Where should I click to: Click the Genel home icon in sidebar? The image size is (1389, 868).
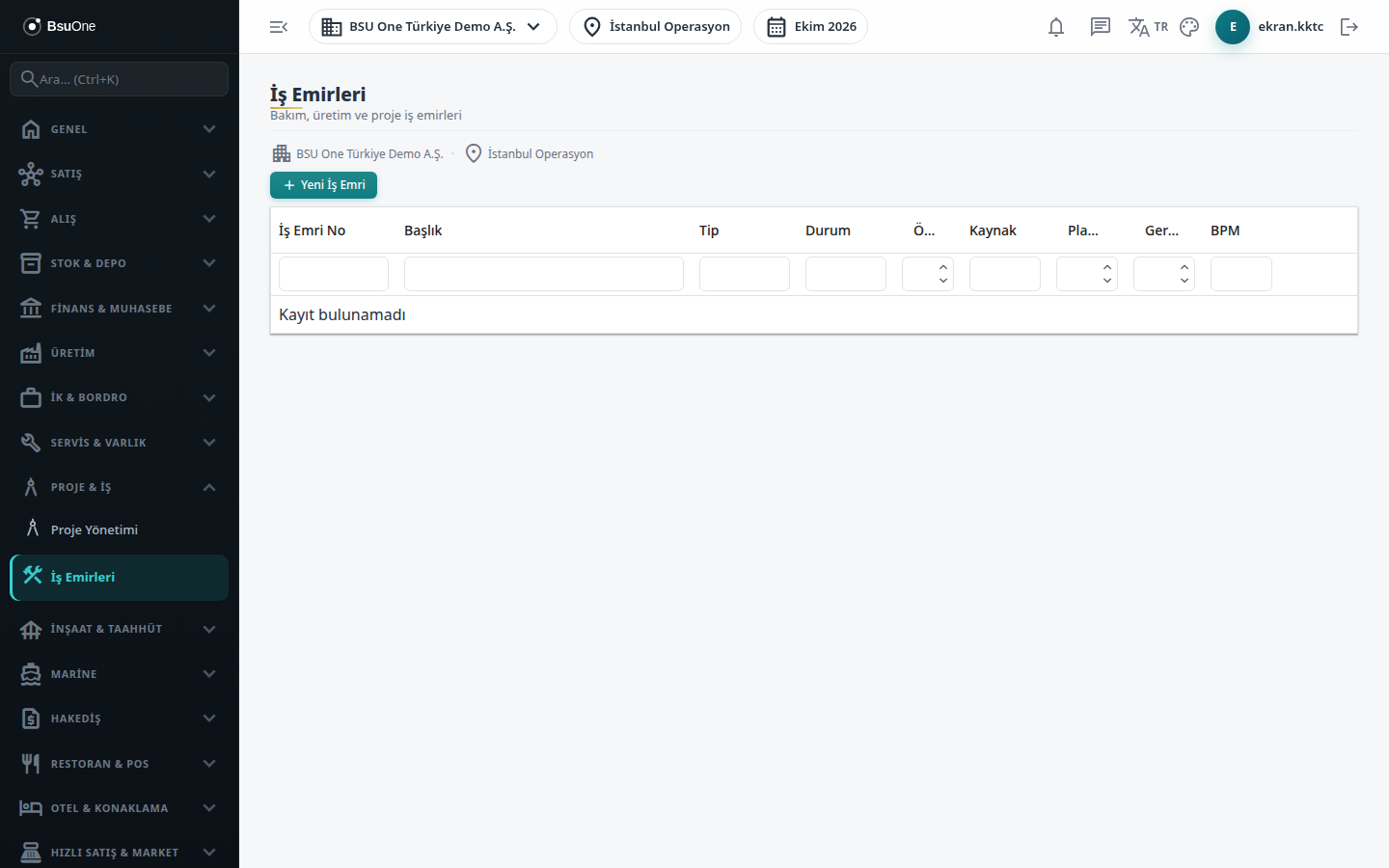(31, 129)
